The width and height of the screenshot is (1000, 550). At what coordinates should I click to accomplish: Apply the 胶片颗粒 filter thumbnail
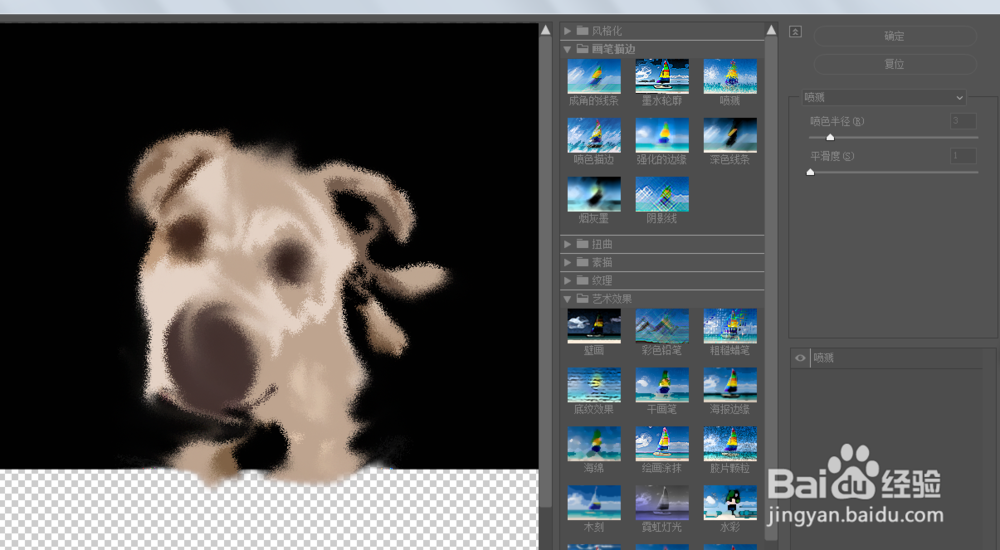[x=730, y=443]
